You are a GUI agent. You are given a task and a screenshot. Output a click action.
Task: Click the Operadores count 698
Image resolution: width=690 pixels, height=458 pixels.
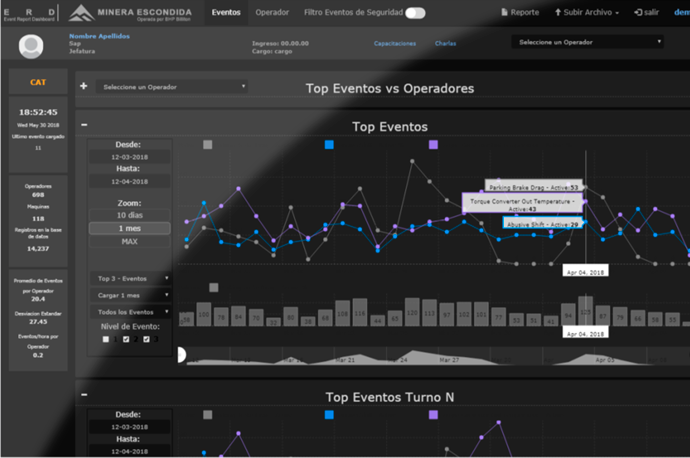(x=38, y=195)
